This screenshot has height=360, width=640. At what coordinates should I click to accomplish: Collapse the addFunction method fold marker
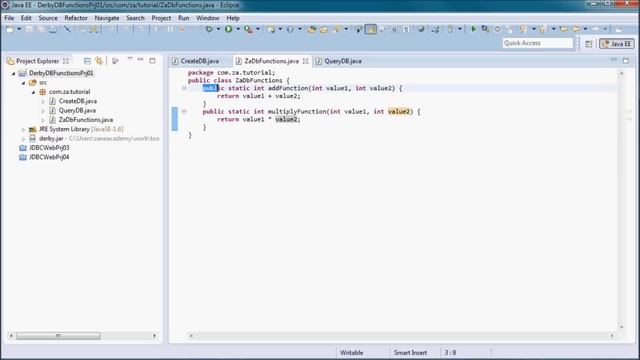(x=184, y=88)
